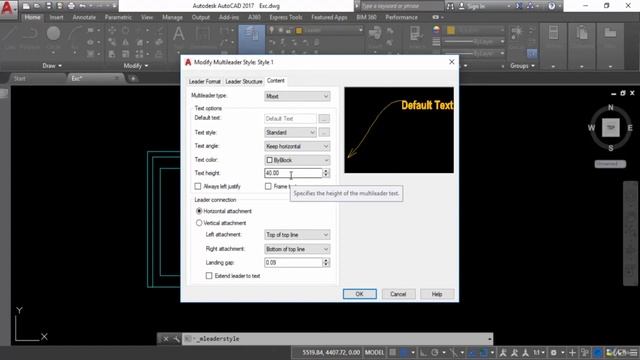Click the Text height spinner arrows

pos(326,173)
